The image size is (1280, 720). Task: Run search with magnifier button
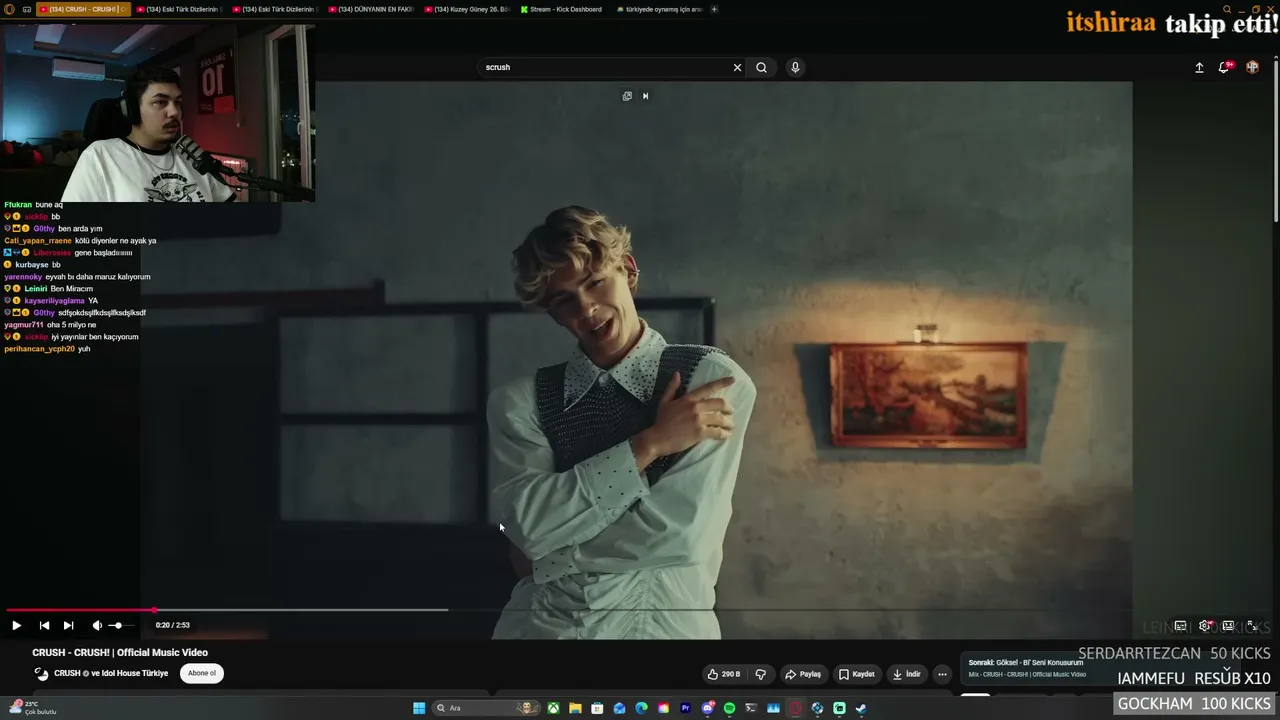762,67
